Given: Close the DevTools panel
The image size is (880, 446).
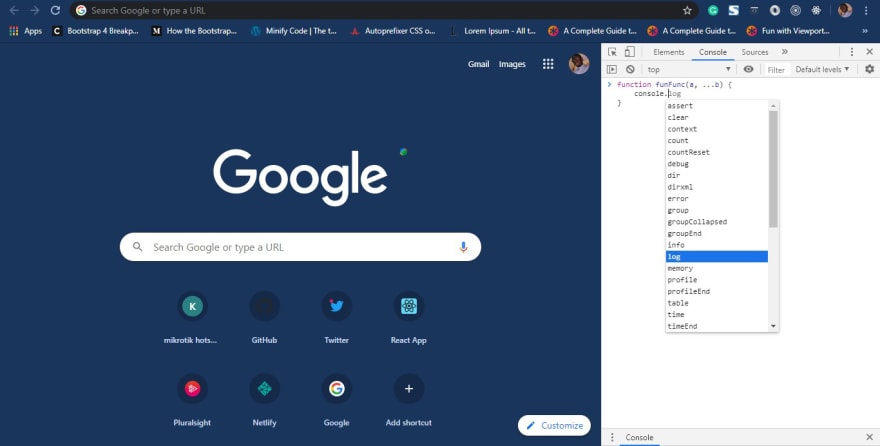Looking at the screenshot, I should [869, 52].
